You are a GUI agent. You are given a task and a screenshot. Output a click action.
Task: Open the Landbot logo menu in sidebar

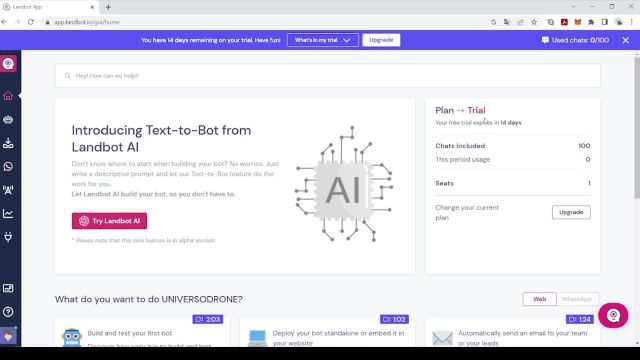click(x=8, y=64)
